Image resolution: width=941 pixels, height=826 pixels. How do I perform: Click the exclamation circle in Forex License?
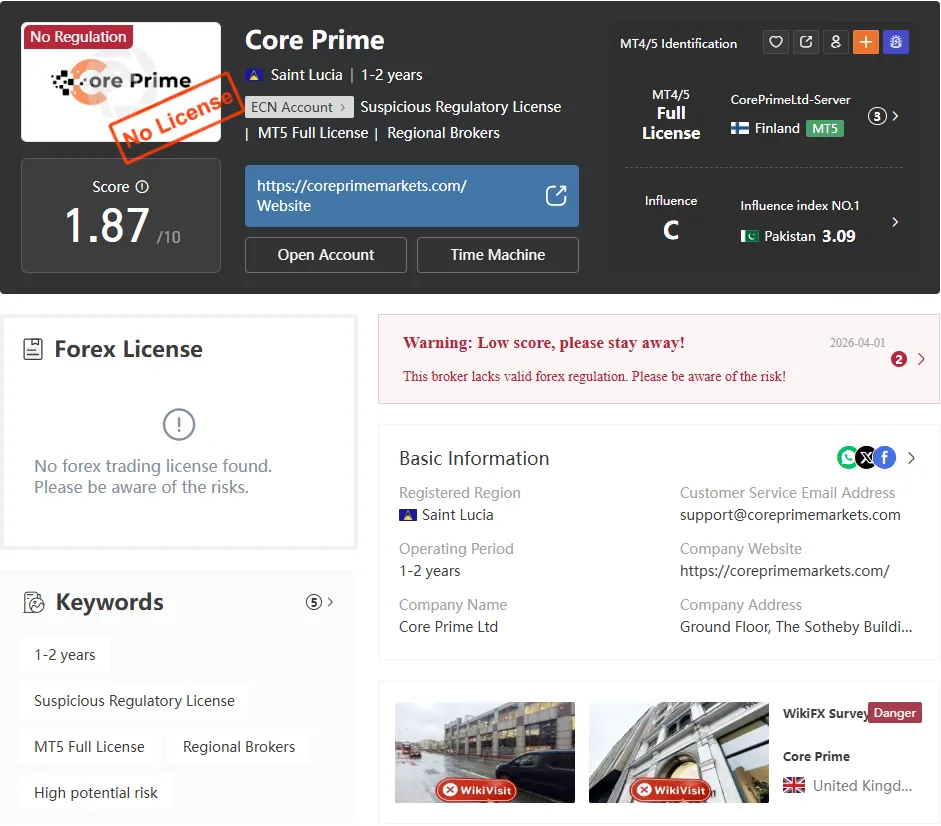(x=179, y=424)
